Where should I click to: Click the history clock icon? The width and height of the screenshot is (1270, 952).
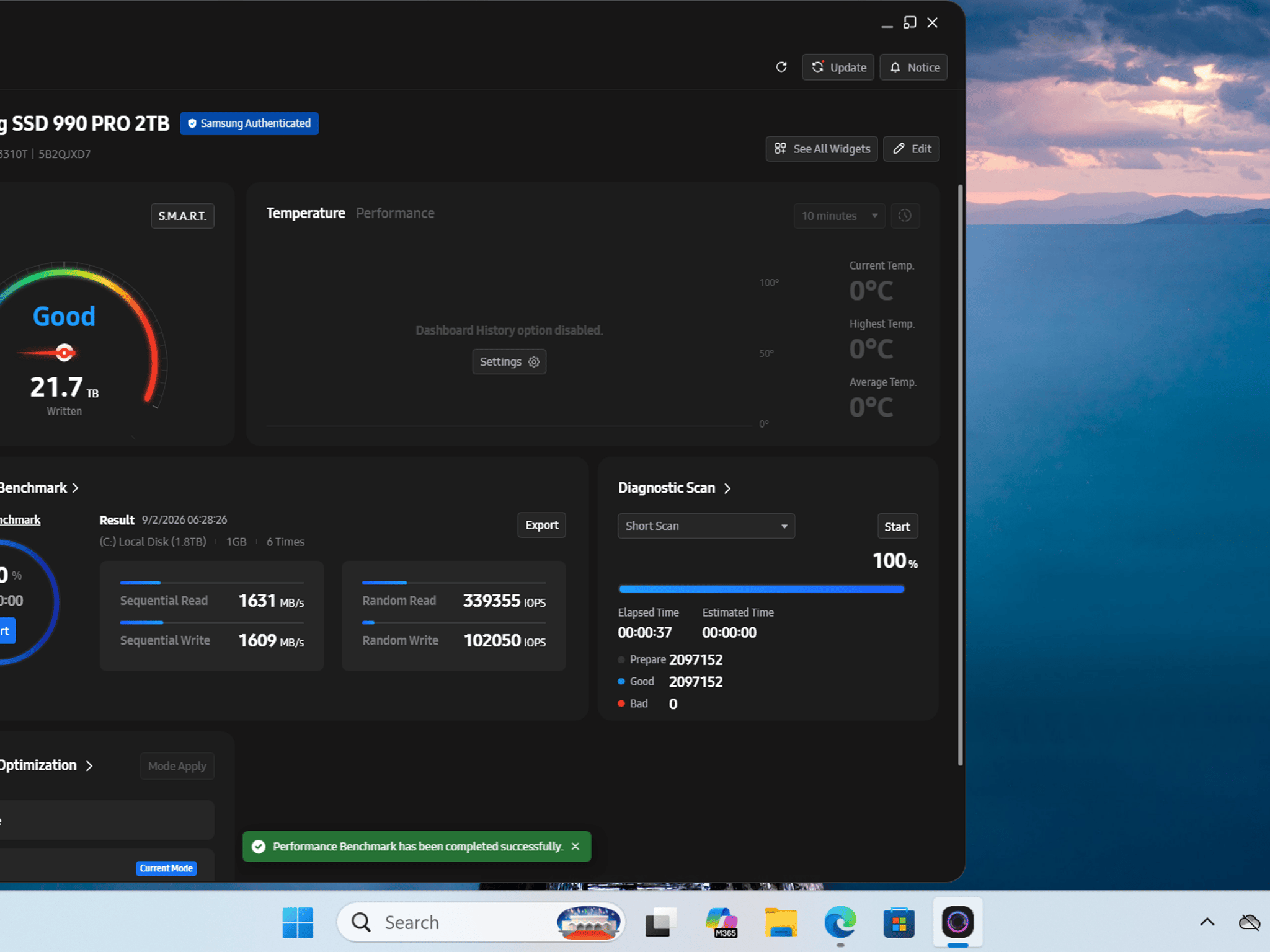(x=905, y=216)
